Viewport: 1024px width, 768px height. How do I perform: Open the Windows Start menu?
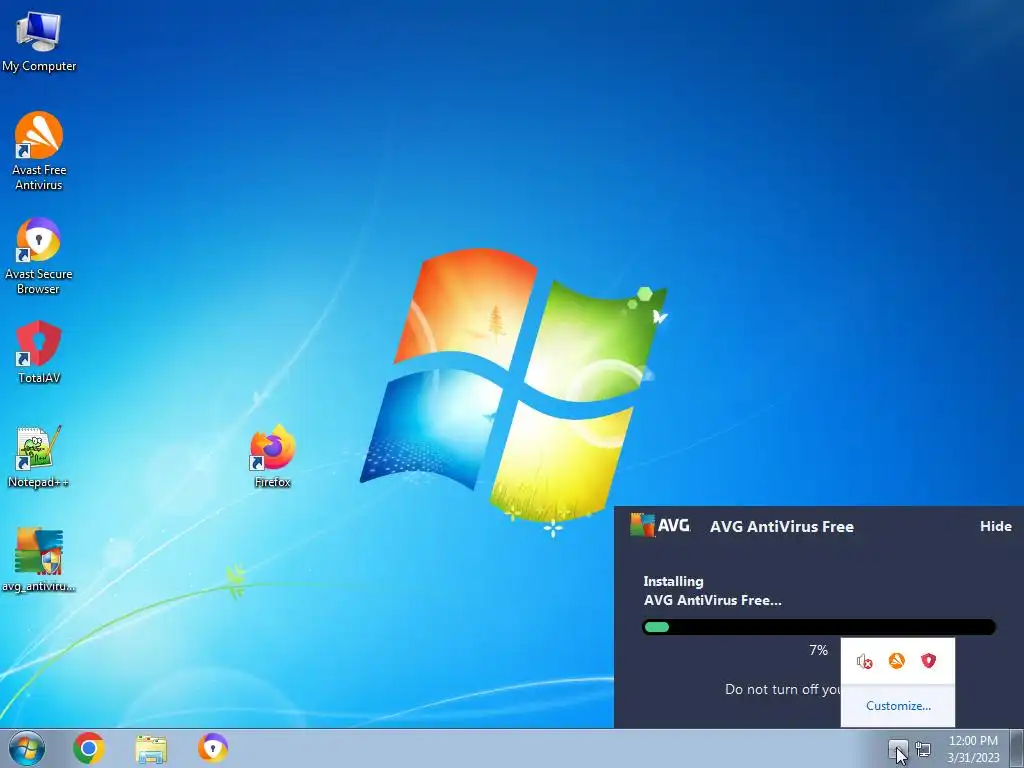pos(27,748)
